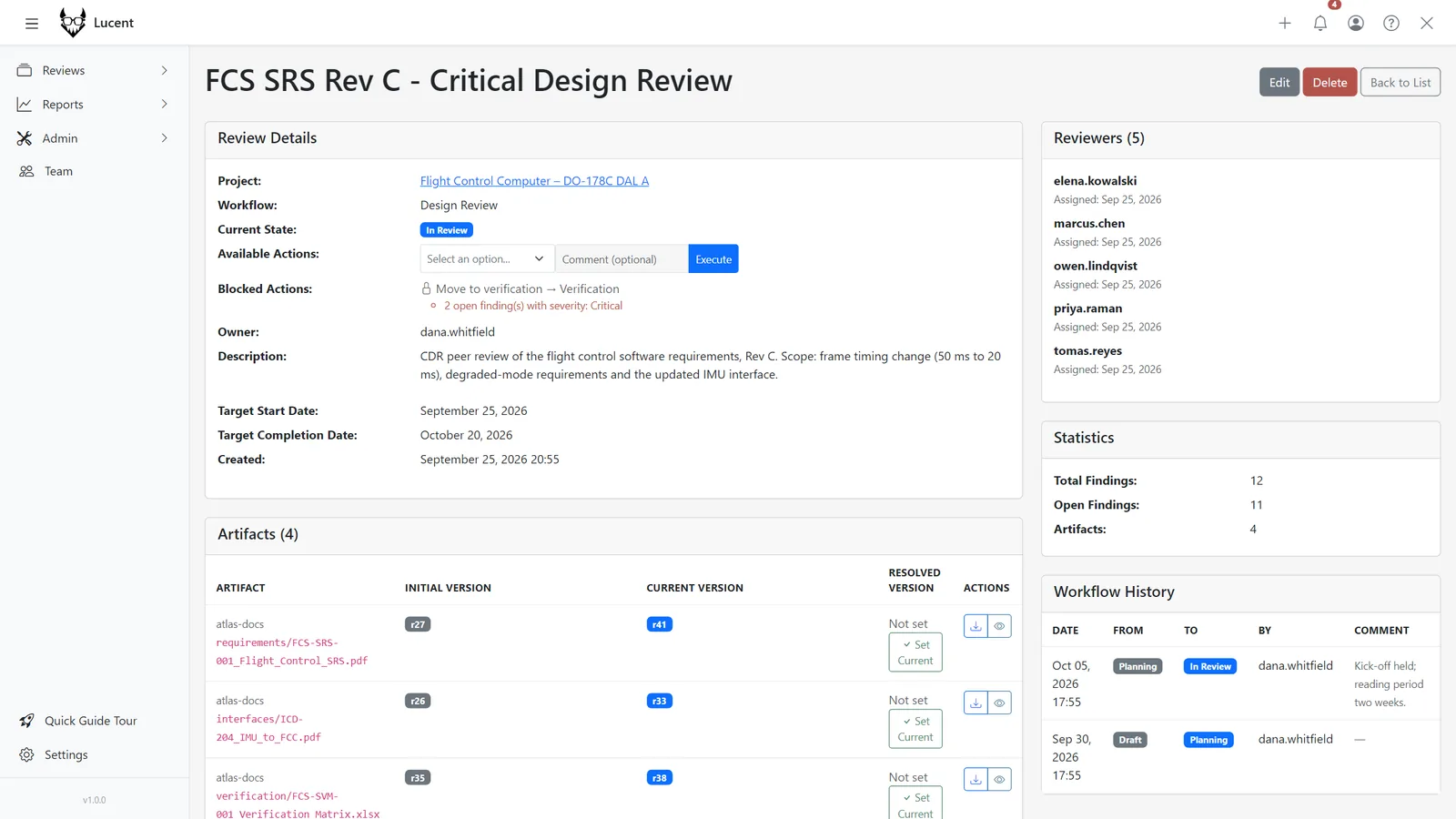1456x819 pixels.
Task: View the Verification Matrix artifact with the eye icon
Action: pos(999,779)
